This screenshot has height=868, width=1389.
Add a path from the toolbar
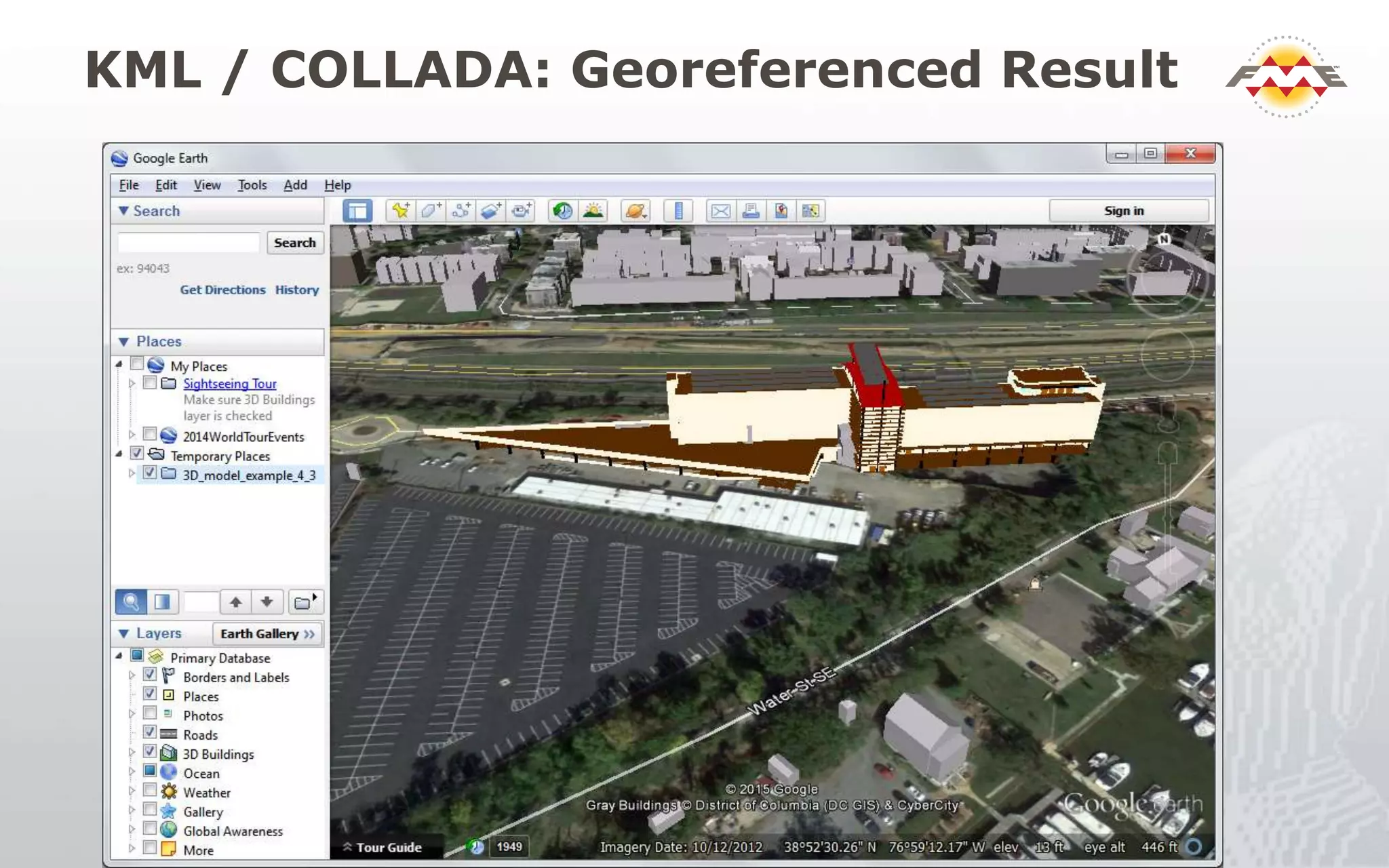click(461, 211)
